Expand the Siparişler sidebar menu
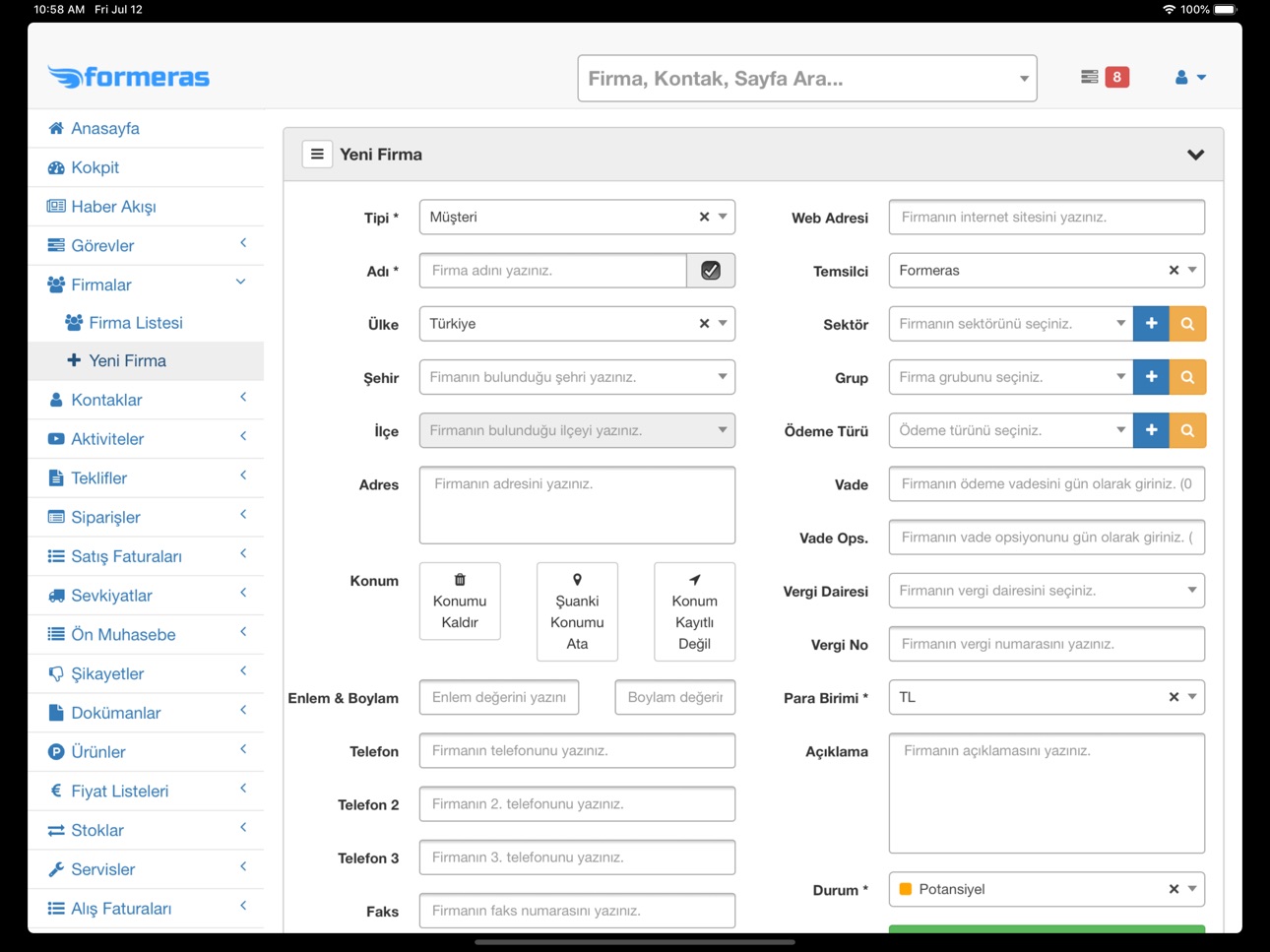1270x952 pixels. pyautogui.click(x=146, y=517)
